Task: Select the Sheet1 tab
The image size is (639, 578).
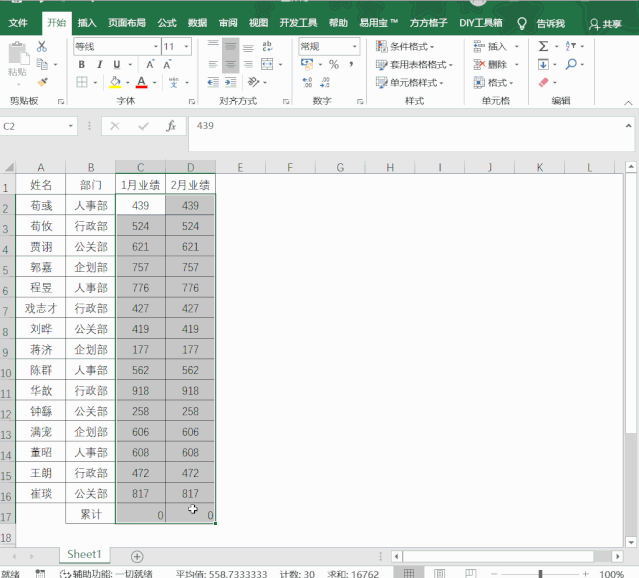Action: (x=84, y=554)
